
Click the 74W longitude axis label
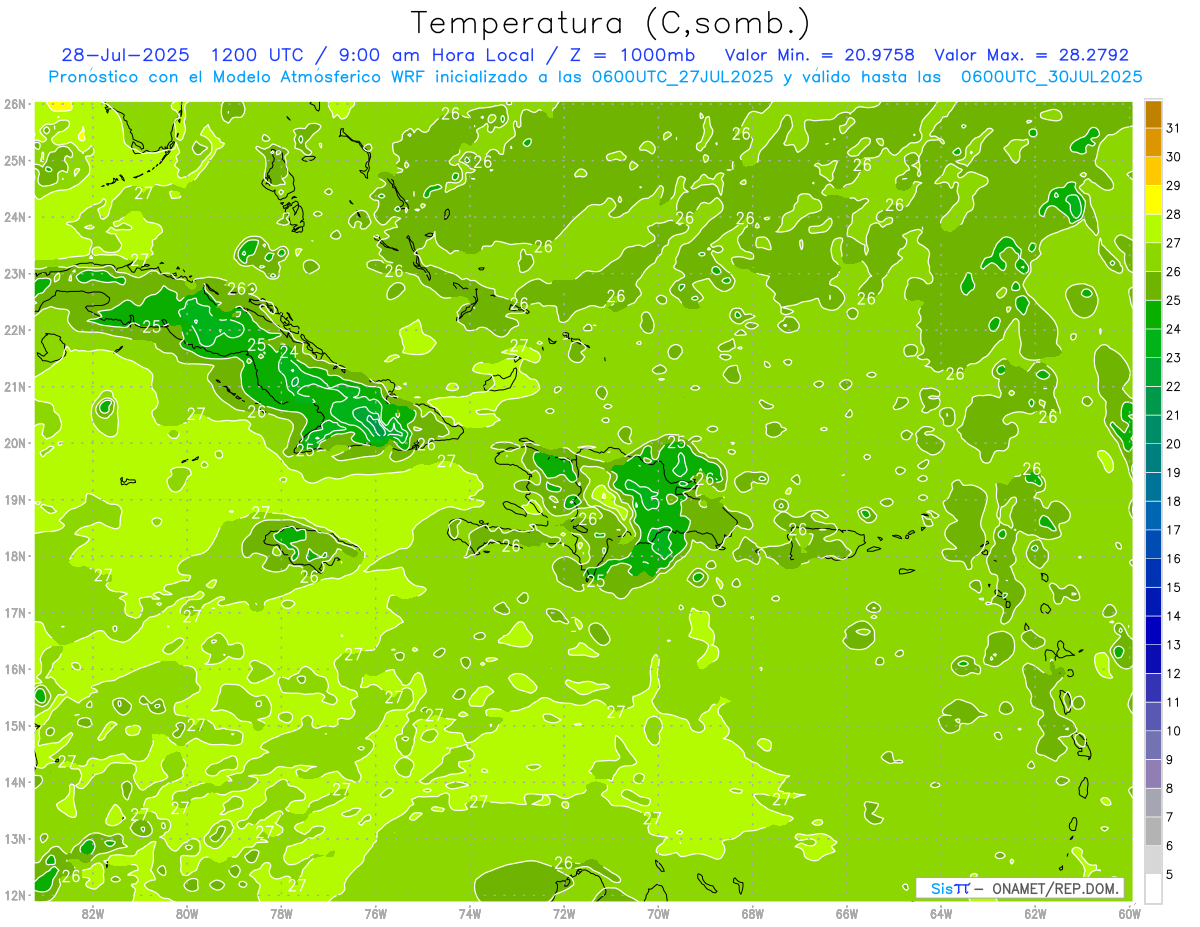[469, 913]
